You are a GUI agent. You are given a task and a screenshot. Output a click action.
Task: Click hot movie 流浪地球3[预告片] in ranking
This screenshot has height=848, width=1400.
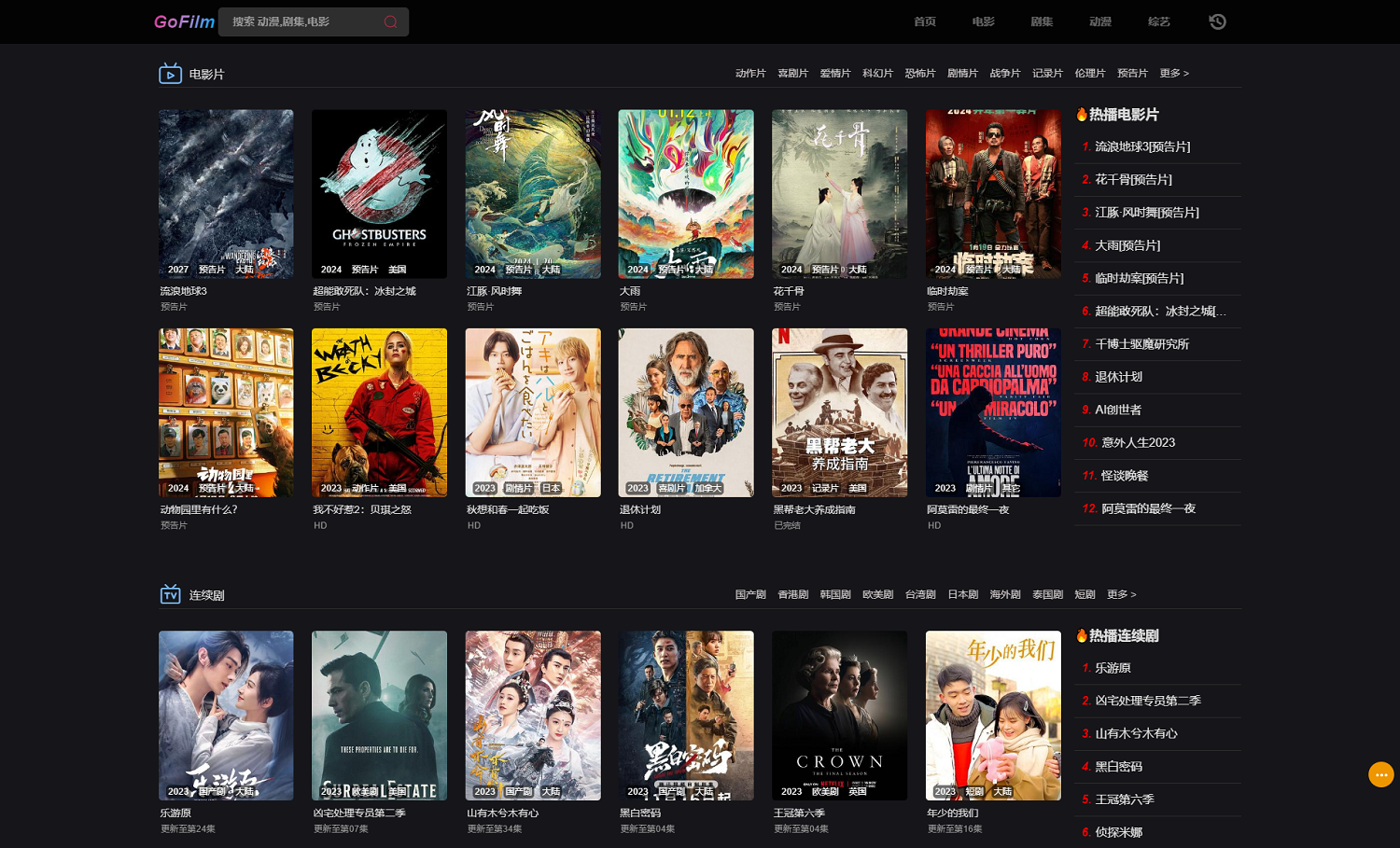[x=1142, y=146]
